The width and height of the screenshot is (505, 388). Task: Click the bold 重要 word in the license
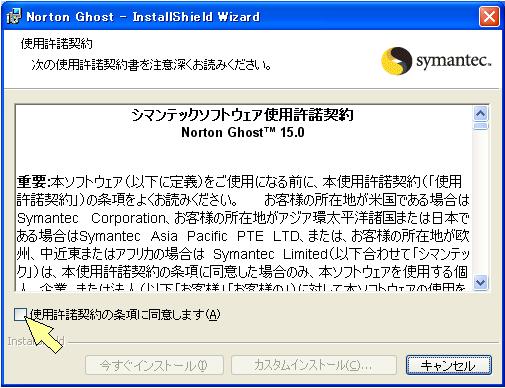pos(32,182)
